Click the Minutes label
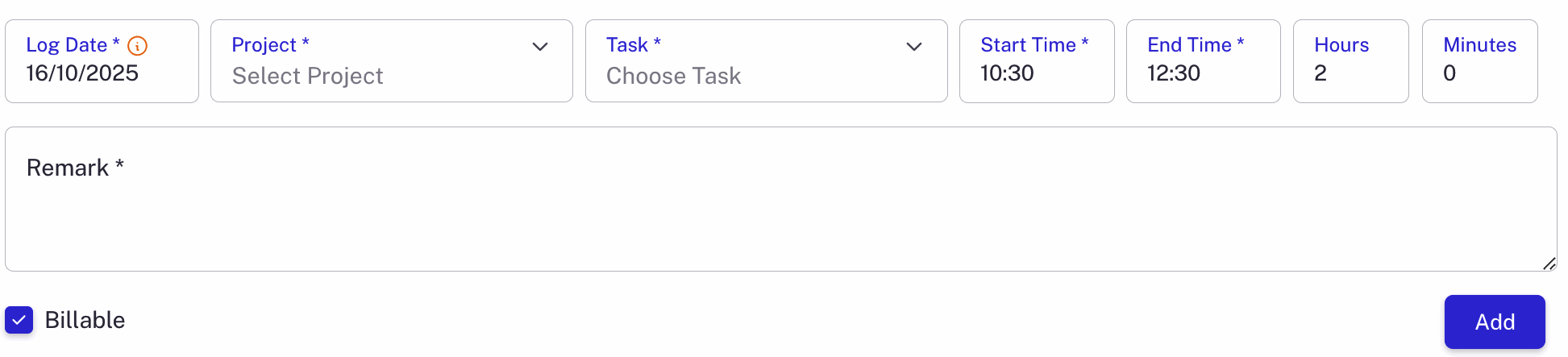The height and width of the screenshot is (357, 1568). [1479, 45]
